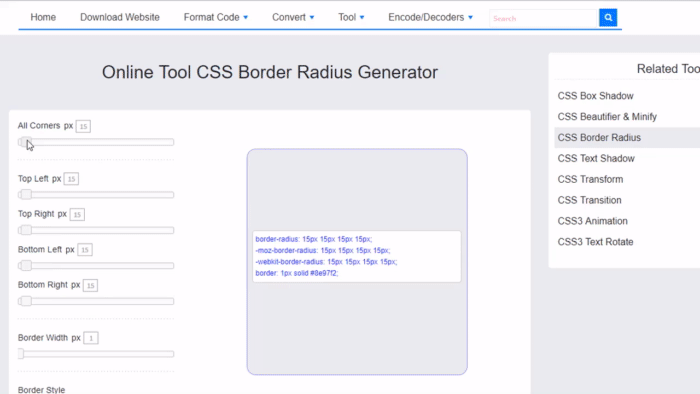The width and height of the screenshot is (700, 394).
Task: Open CSS Box Shadow related tool
Action: point(595,96)
